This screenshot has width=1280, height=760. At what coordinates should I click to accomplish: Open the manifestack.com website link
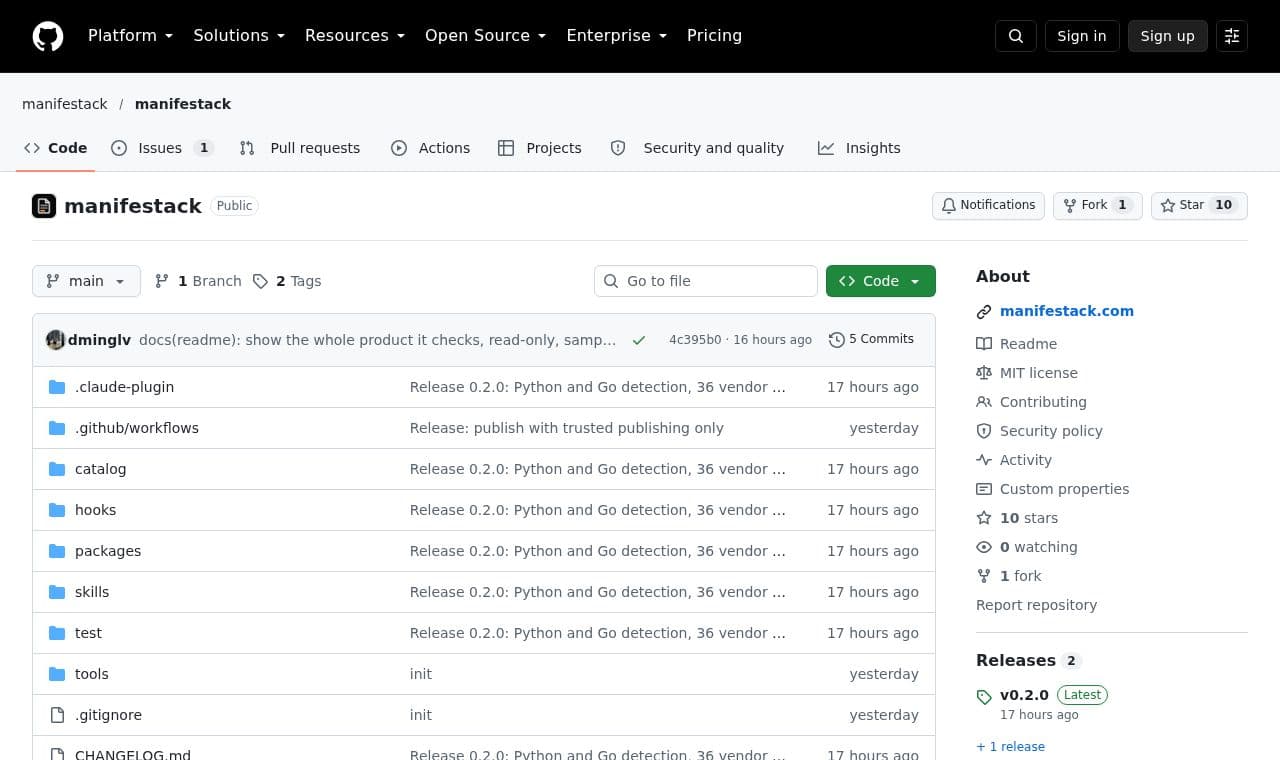pos(1067,311)
